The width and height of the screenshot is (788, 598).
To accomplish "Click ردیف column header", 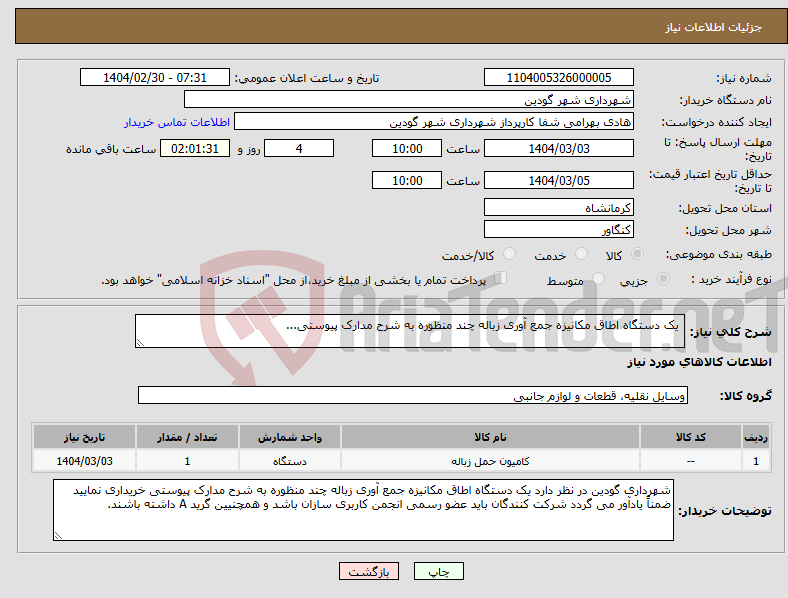I will (756, 437).
